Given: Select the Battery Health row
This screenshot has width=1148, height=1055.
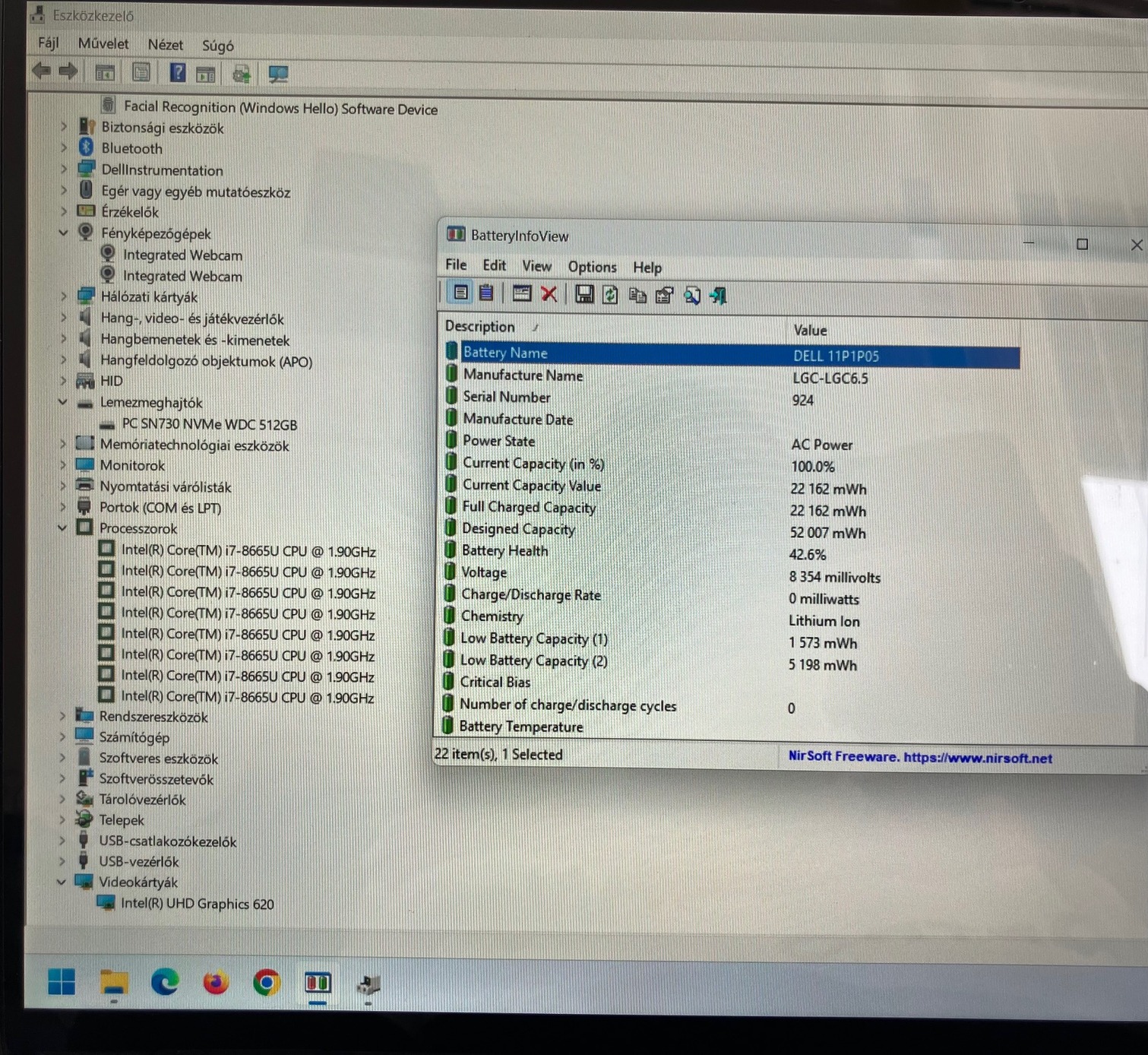Looking at the screenshot, I should (x=730, y=552).
